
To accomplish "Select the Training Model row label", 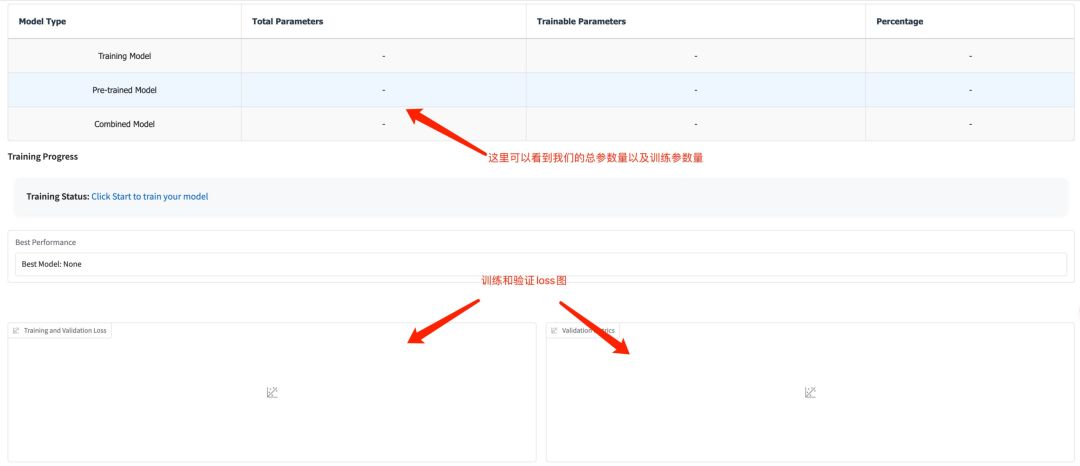I will click(124, 56).
